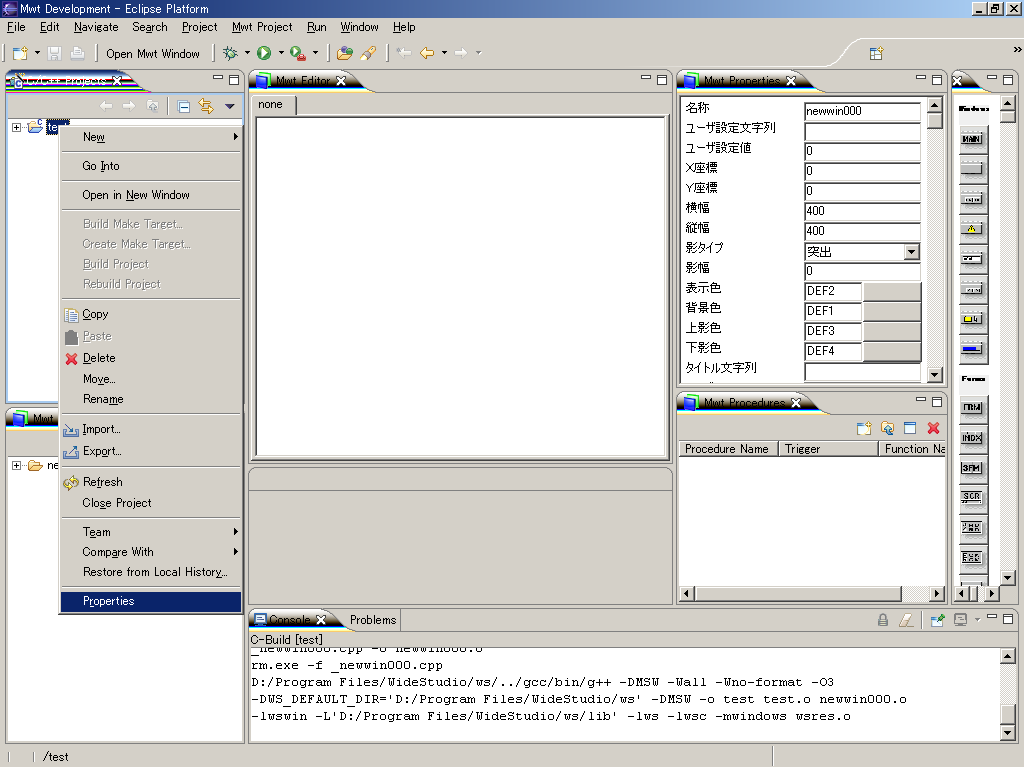Click the External Tools run icon
The width and height of the screenshot is (1024, 768).
tap(298, 53)
